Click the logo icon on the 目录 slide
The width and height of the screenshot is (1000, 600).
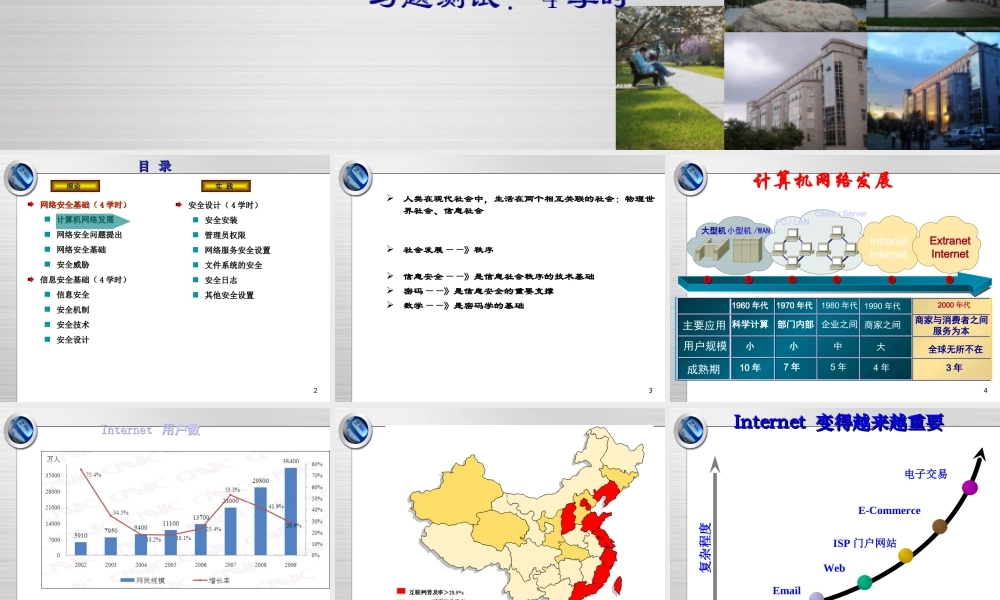tap(20, 178)
